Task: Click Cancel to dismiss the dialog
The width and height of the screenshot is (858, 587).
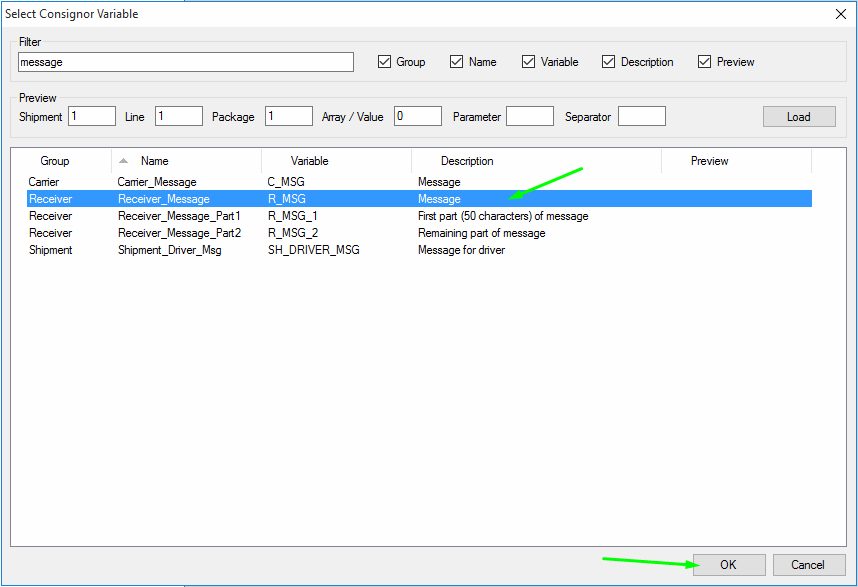Action: point(808,565)
